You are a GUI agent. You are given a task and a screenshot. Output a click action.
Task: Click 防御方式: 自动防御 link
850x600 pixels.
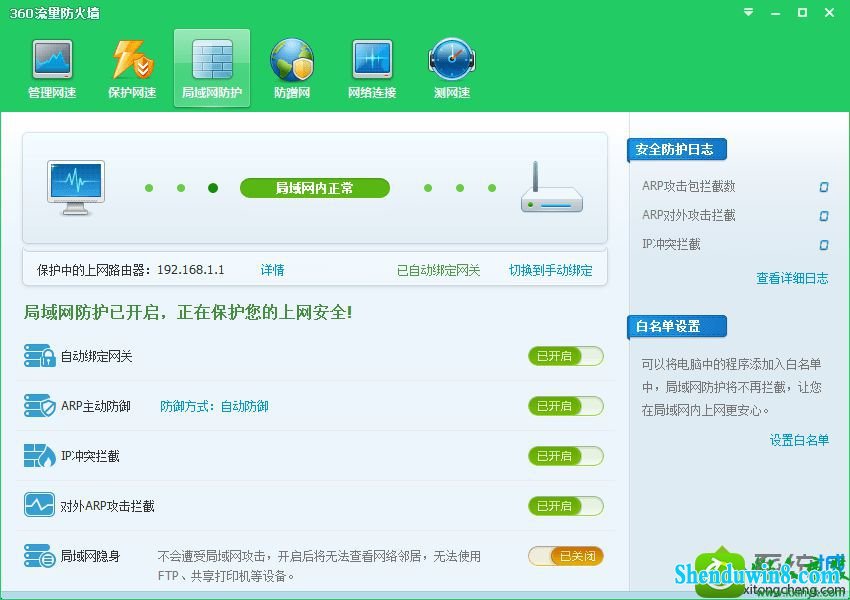(x=214, y=406)
